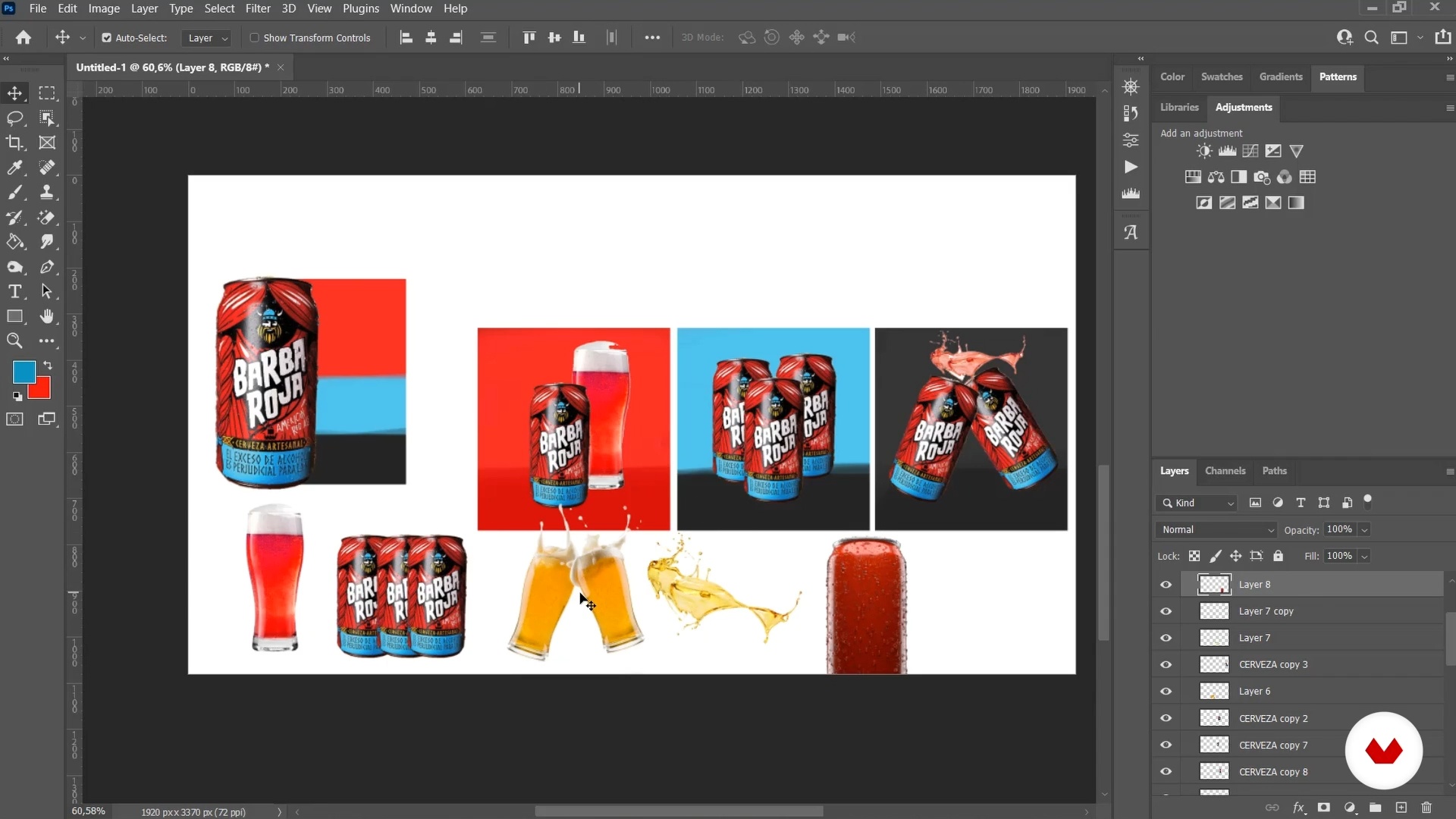Select the Crop tool
1456x819 pixels.
point(14,143)
